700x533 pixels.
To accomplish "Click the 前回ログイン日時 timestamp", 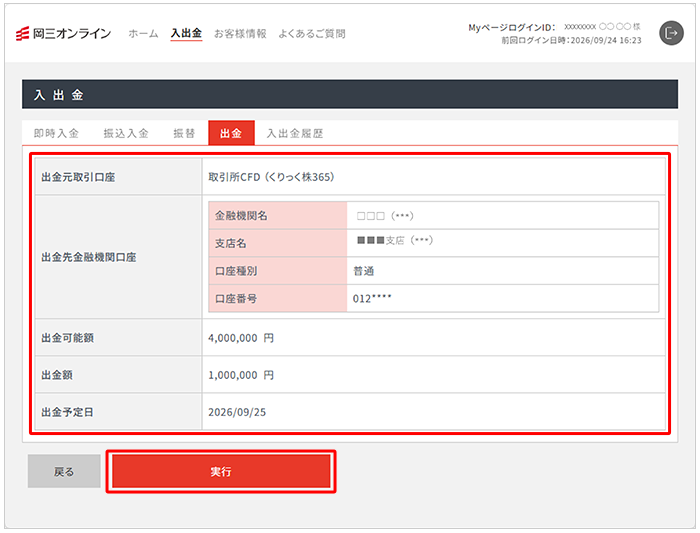I will coord(571,41).
